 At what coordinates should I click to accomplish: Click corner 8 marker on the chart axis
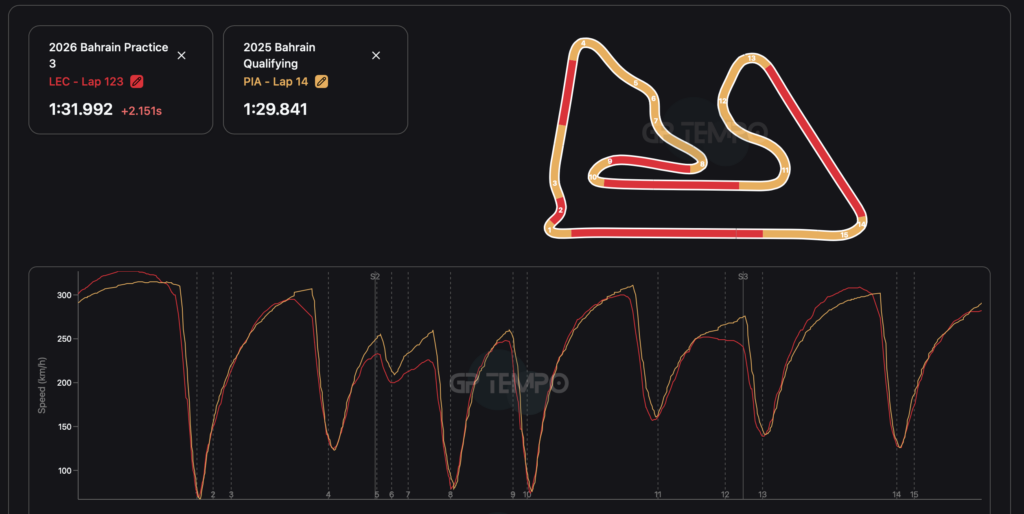[451, 494]
